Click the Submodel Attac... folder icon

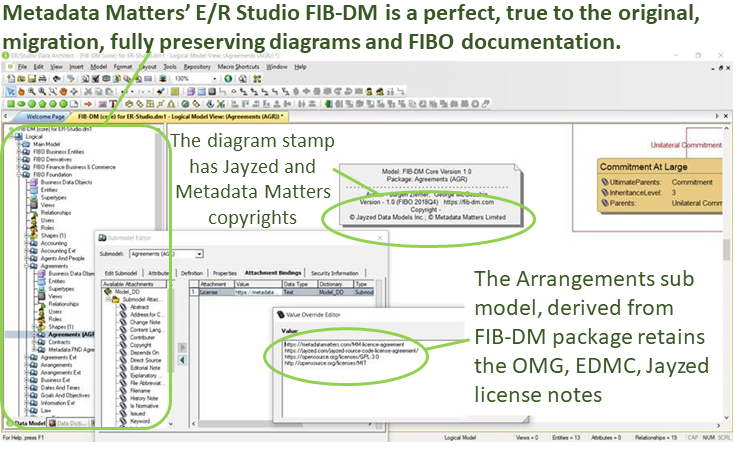(116, 299)
